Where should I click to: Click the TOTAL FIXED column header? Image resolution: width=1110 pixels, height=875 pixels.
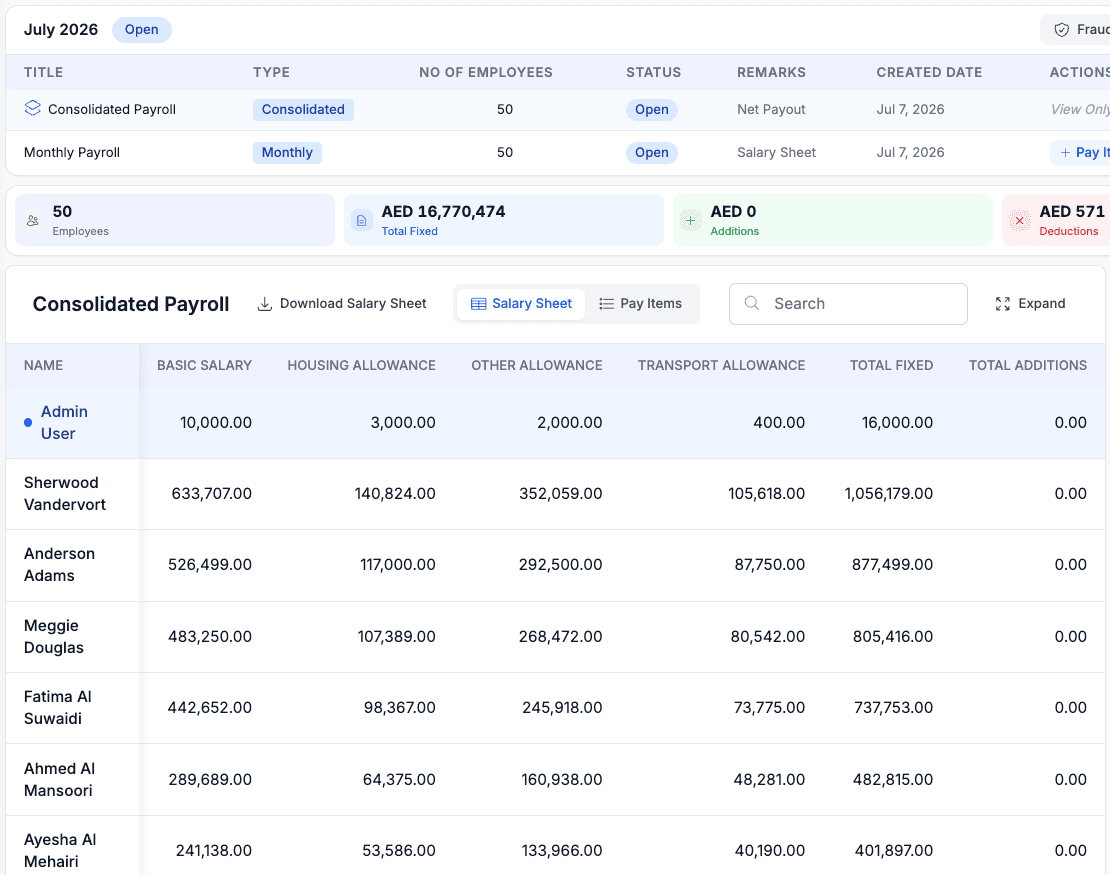point(891,365)
